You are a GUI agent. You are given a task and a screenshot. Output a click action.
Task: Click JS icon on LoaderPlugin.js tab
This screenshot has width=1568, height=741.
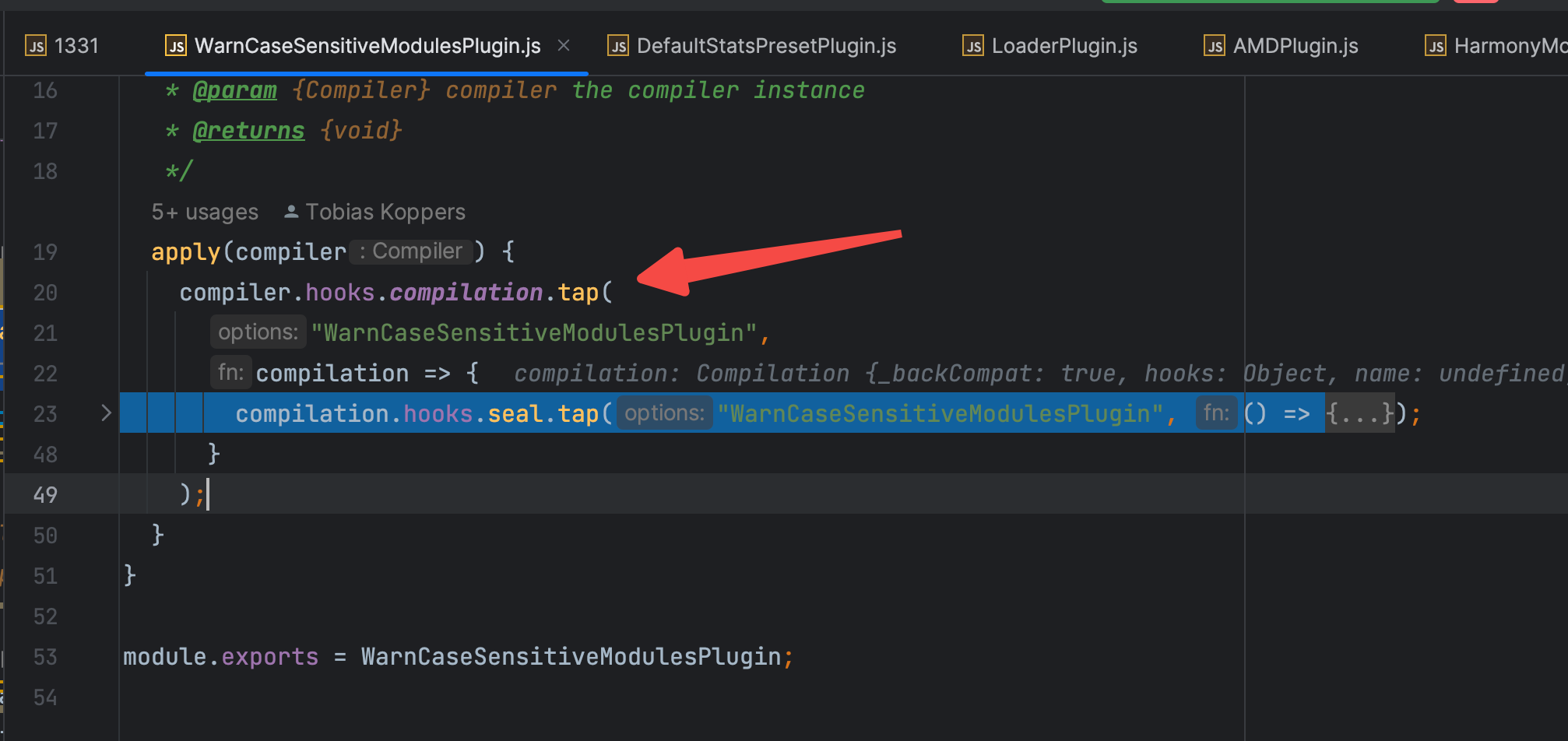coord(973,47)
